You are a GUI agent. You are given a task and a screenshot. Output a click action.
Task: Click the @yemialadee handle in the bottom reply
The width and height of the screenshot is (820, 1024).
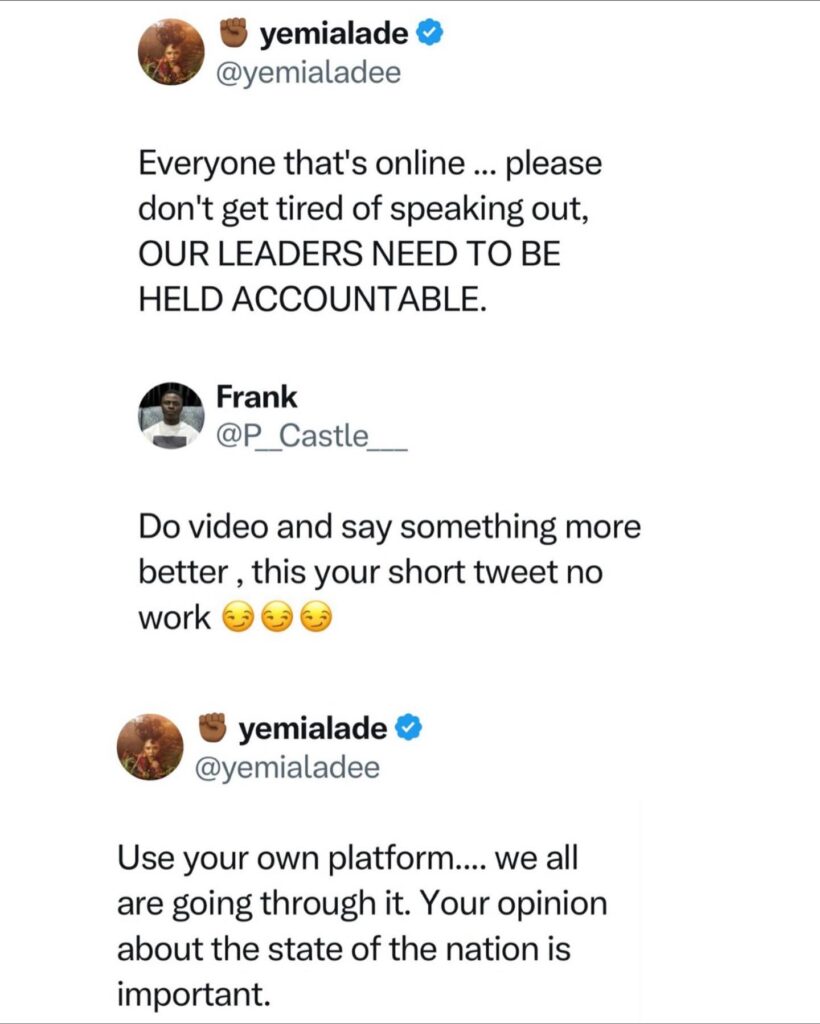tap(287, 767)
